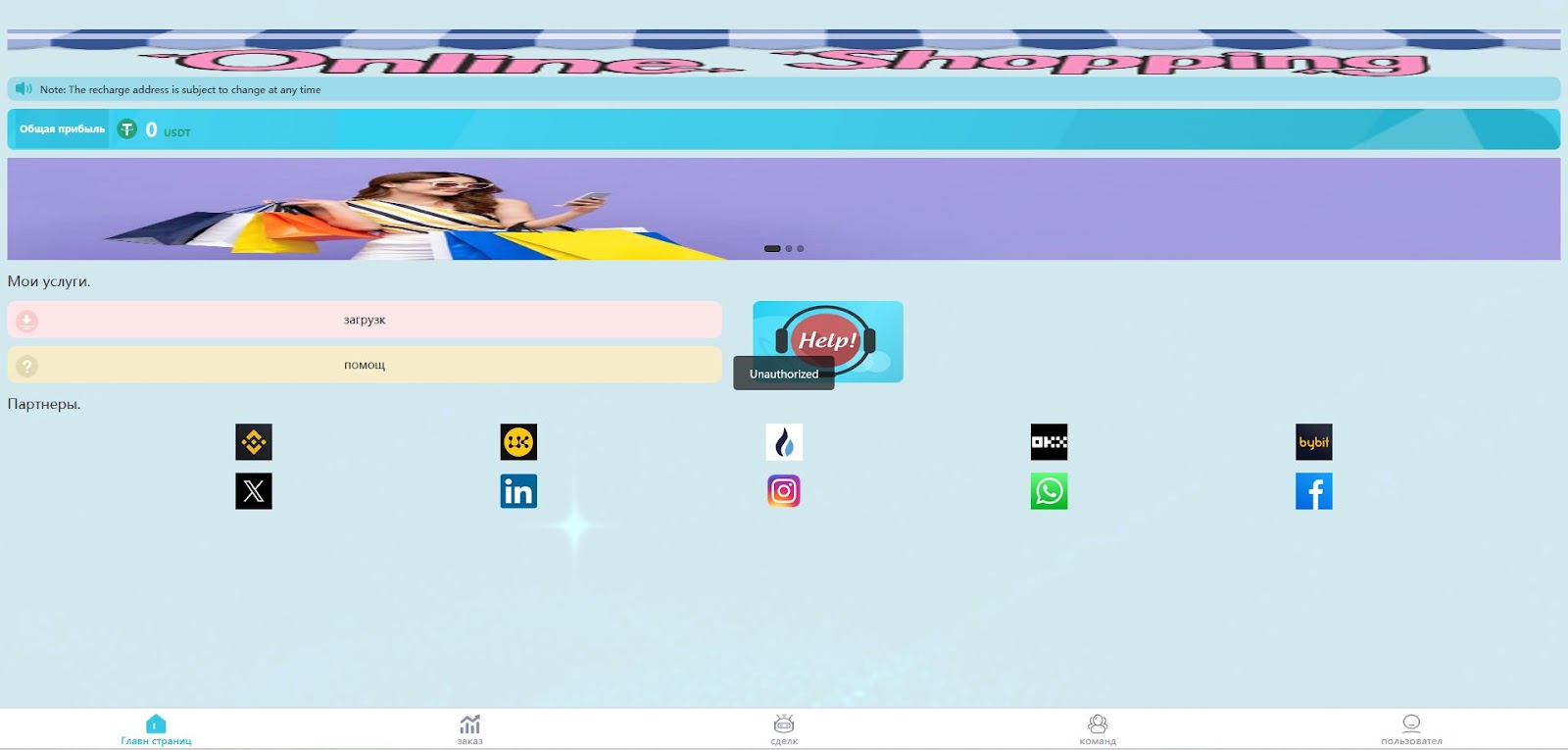Select the first carousel indicator dot
The width and height of the screenshot is (1568, 750).
pyautogui.click(x=772, y=249)
